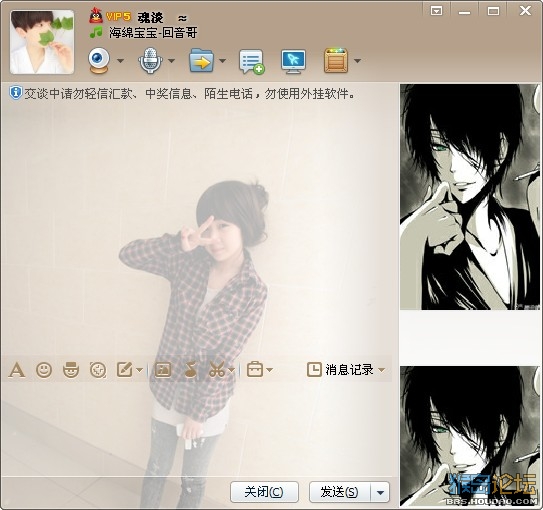543x510 pixels.
Task: Click the 发送(S) send button
Action: click(x=340, y=492)
